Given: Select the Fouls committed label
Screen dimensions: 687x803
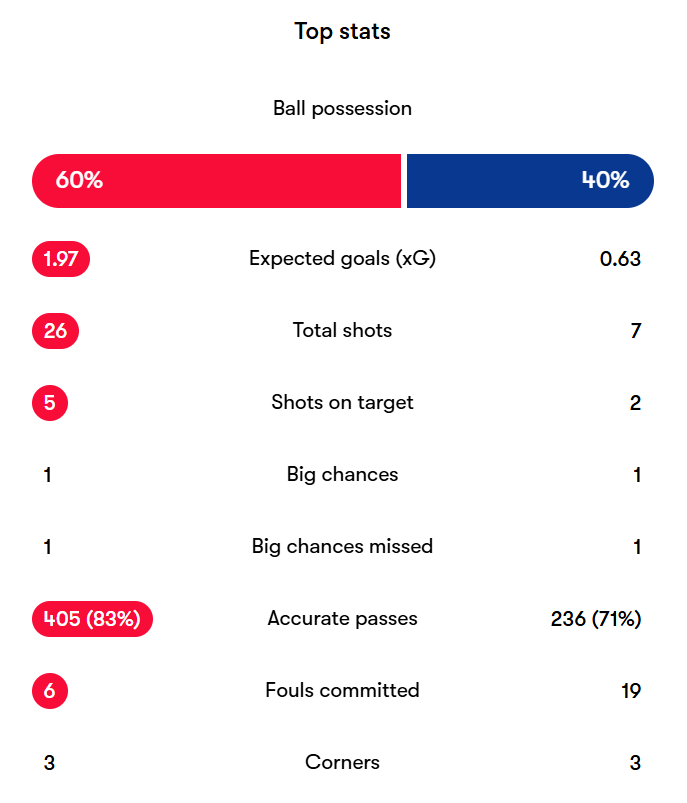Looking at the screenshot, I should (342, 691).
